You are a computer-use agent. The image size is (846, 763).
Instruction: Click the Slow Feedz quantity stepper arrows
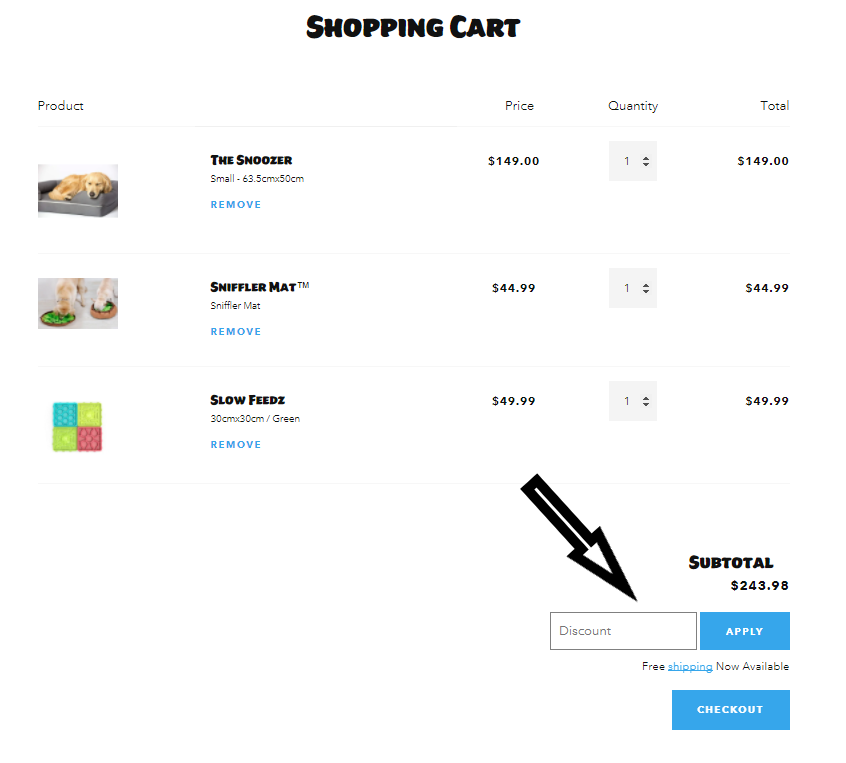pyautogui.click(x=646, y=401)
